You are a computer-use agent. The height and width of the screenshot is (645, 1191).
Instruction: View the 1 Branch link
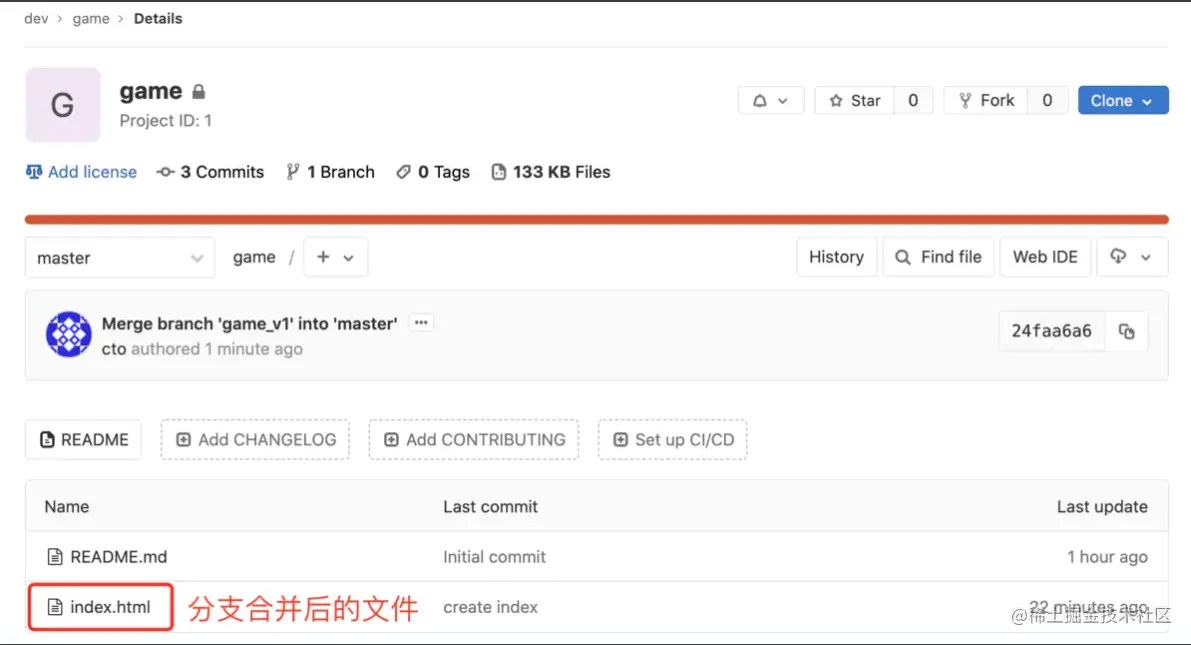[x=330, y=172]
